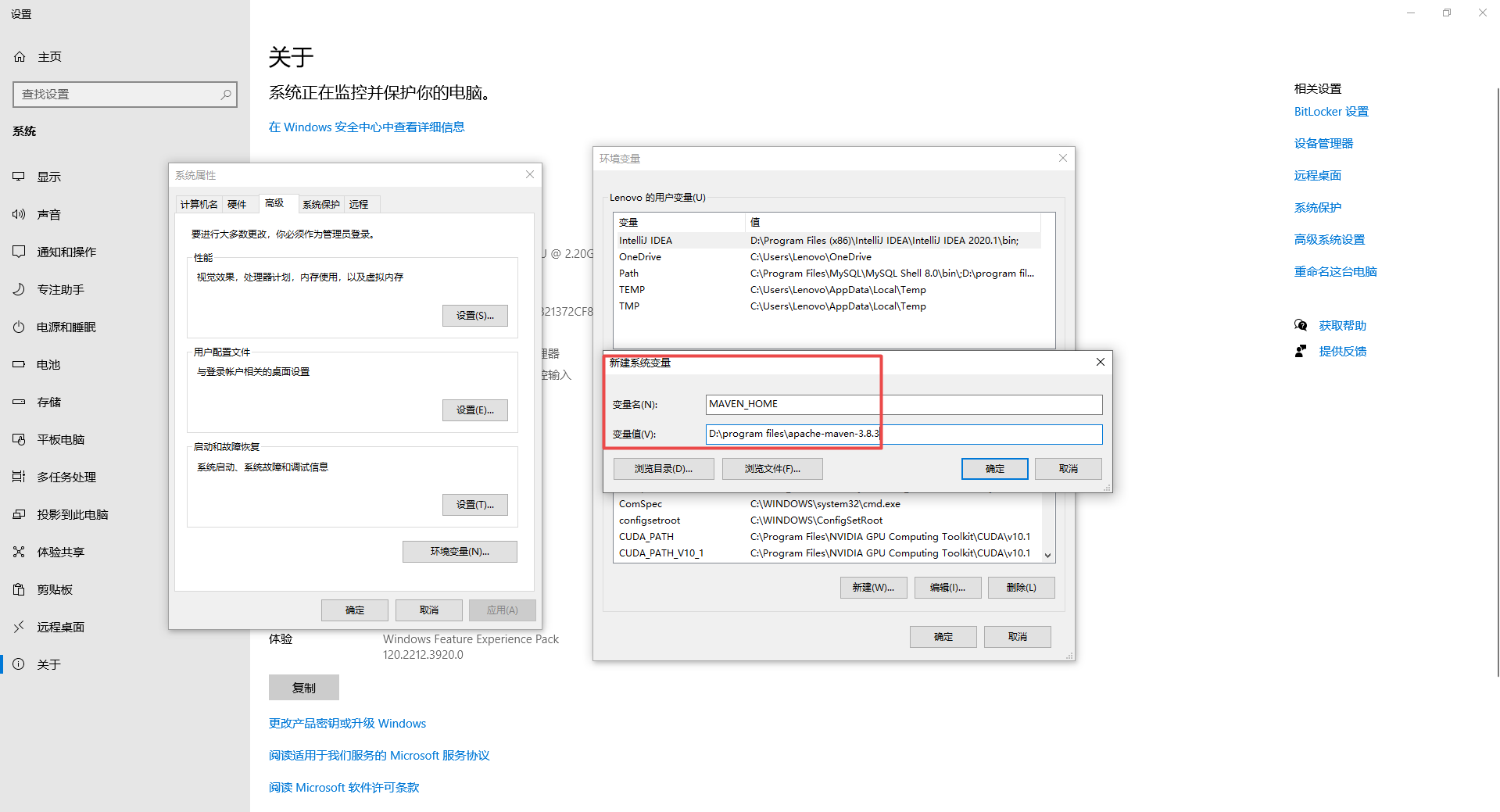Close the 新建系统变量 dialog
Screen dimensions: 1500x812
(x=1100, y=362)
